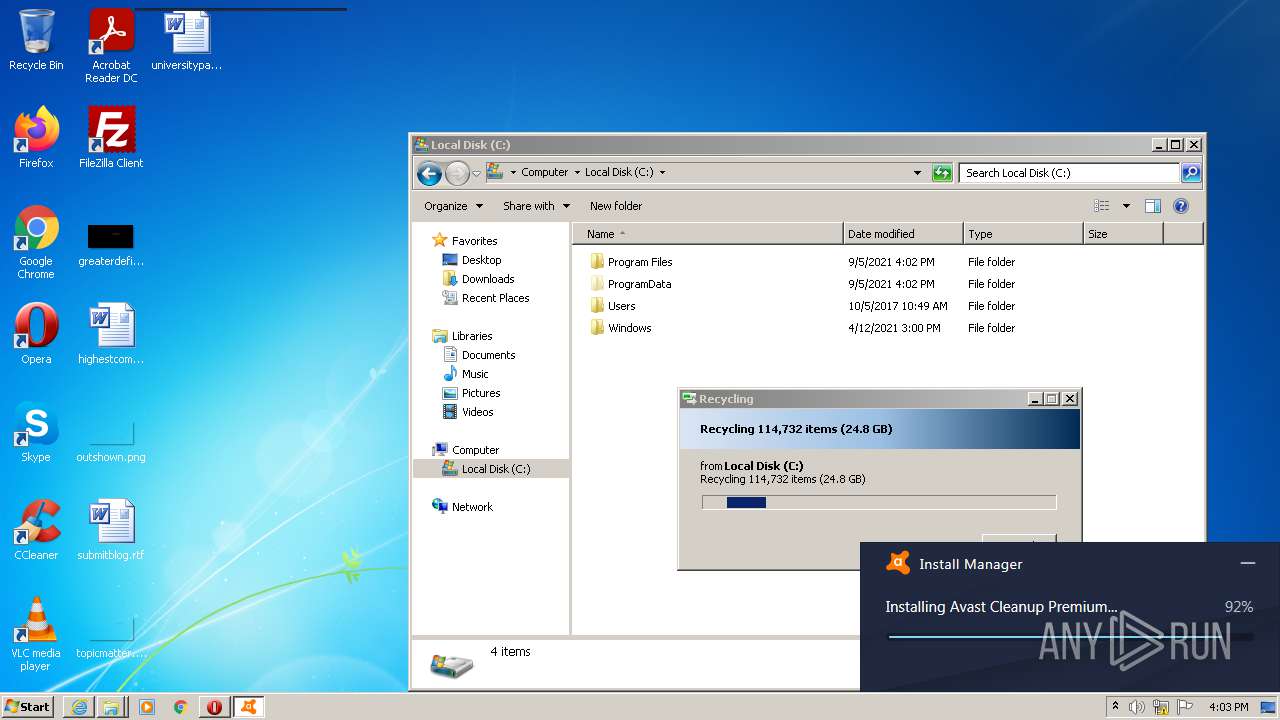Select the Google Chrome desktop shortcut

(36, 243)
